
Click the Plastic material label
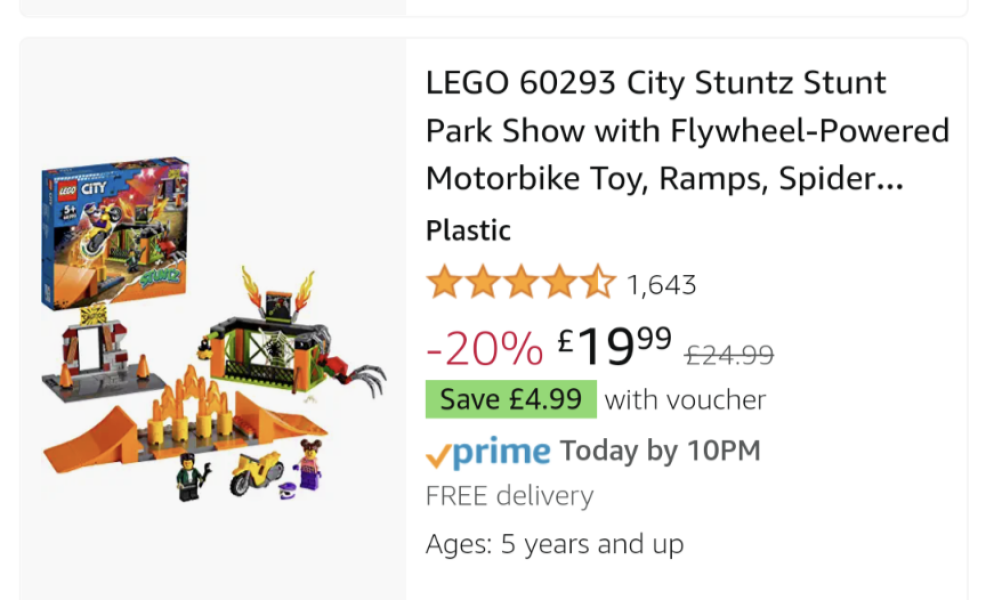click(468, 231)
